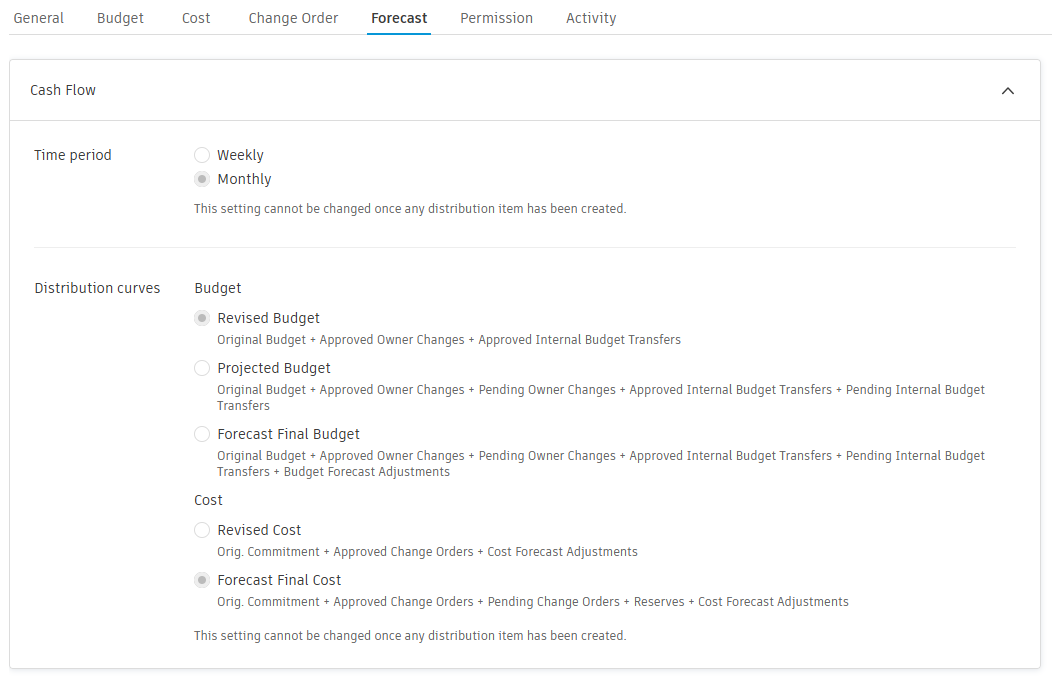Image resolution: width=1052 pixels, height=676 pixels.
Task: Choose Projected Budget radio button
Action: (x=202, y=368)
